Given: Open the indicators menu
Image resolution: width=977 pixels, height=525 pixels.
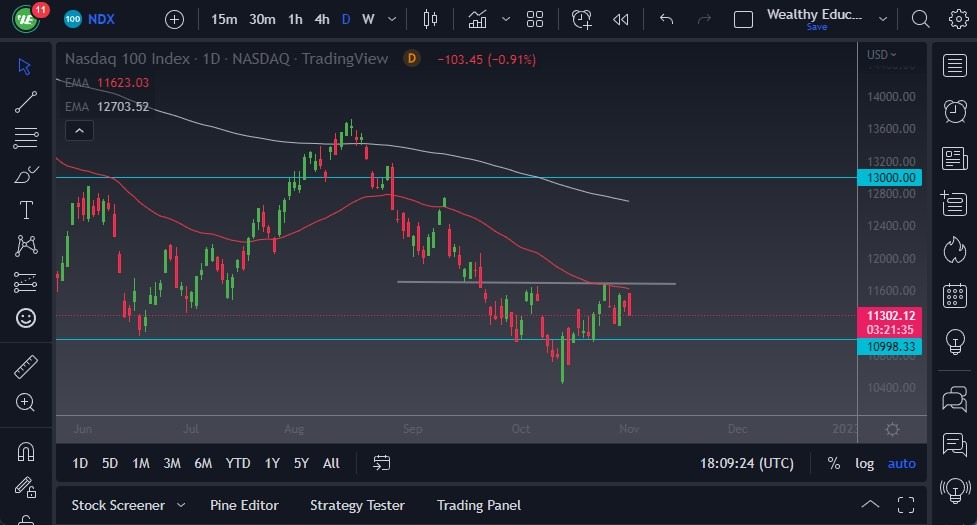Looking at the screenshot, I should click(x=477, y=19).
